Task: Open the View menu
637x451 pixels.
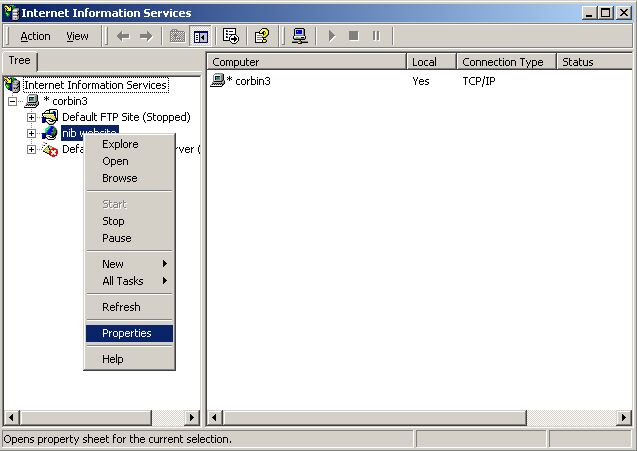Action: coord(77,37)
